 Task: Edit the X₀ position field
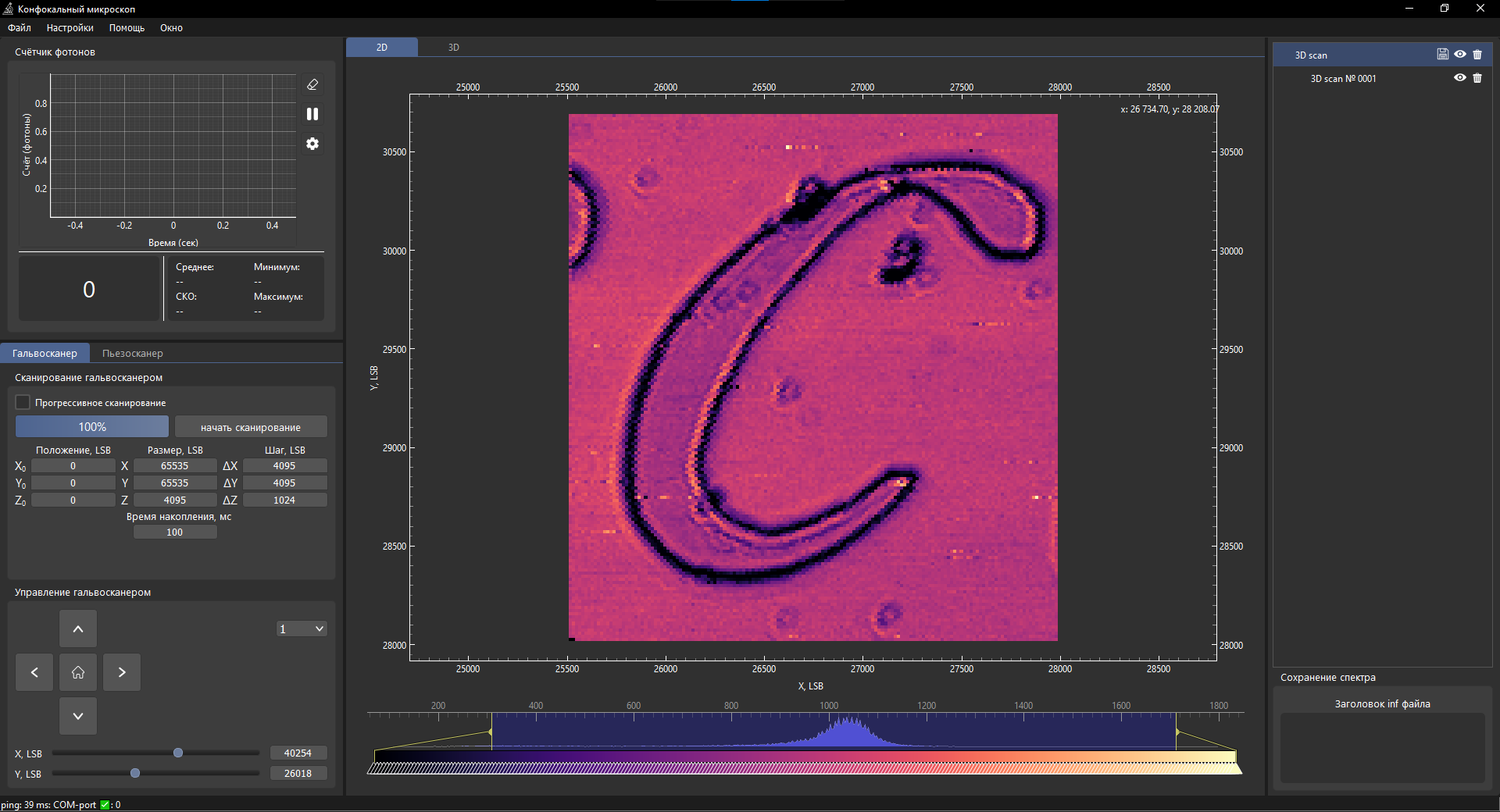73,466
